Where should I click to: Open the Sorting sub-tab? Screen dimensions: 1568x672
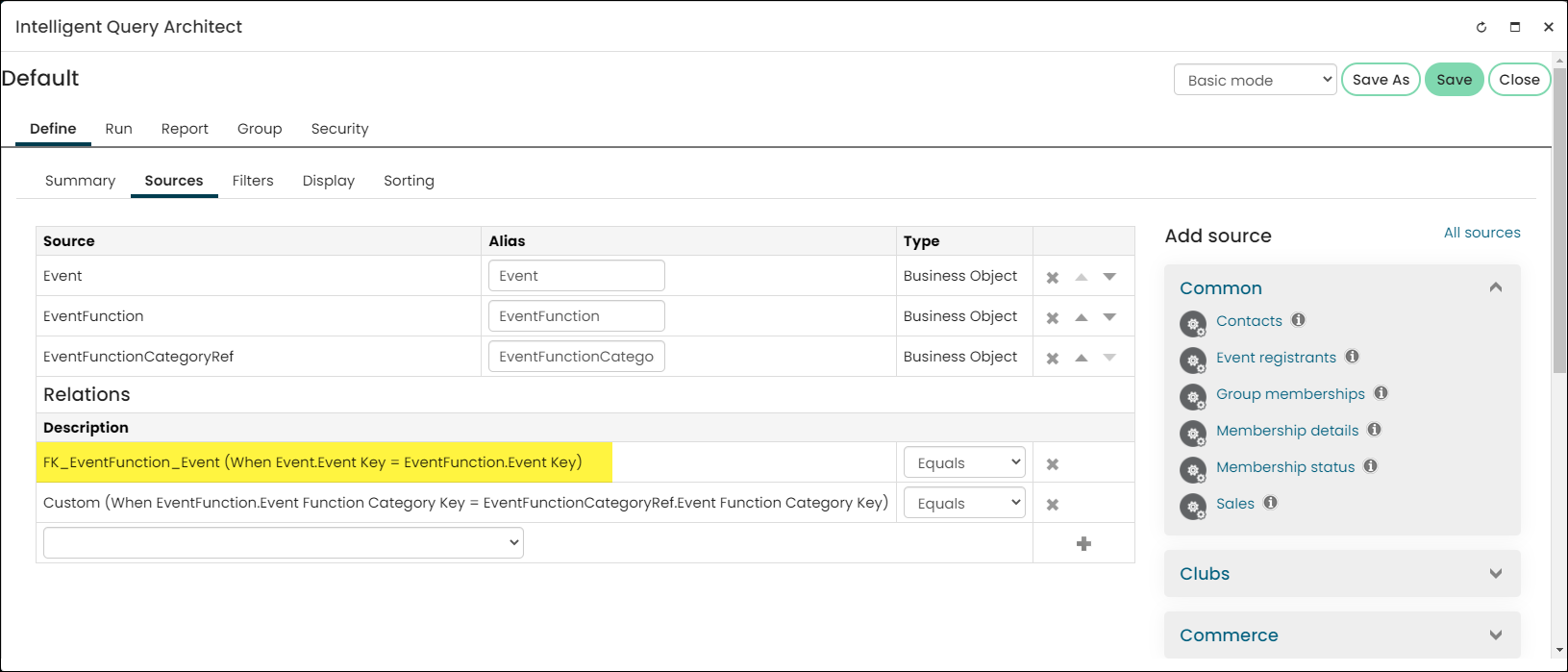point(409,181)
